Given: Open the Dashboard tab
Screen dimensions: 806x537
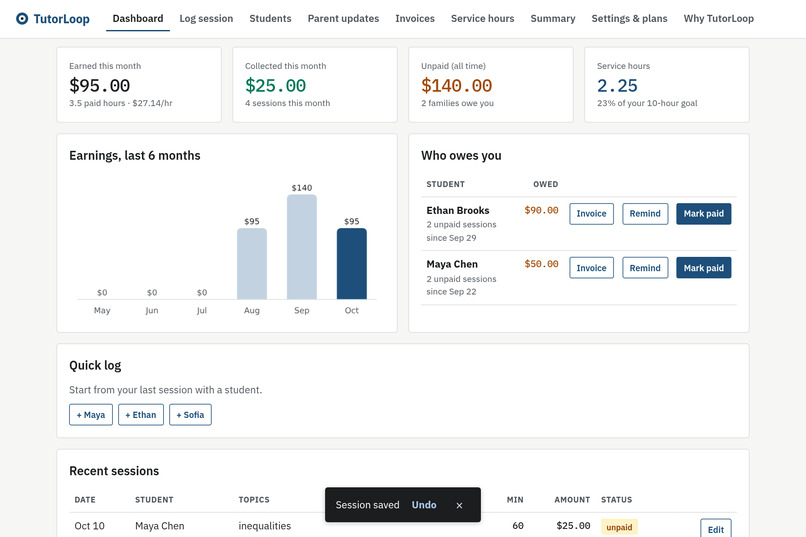Looking at the screenshot, I should [138, 18].
